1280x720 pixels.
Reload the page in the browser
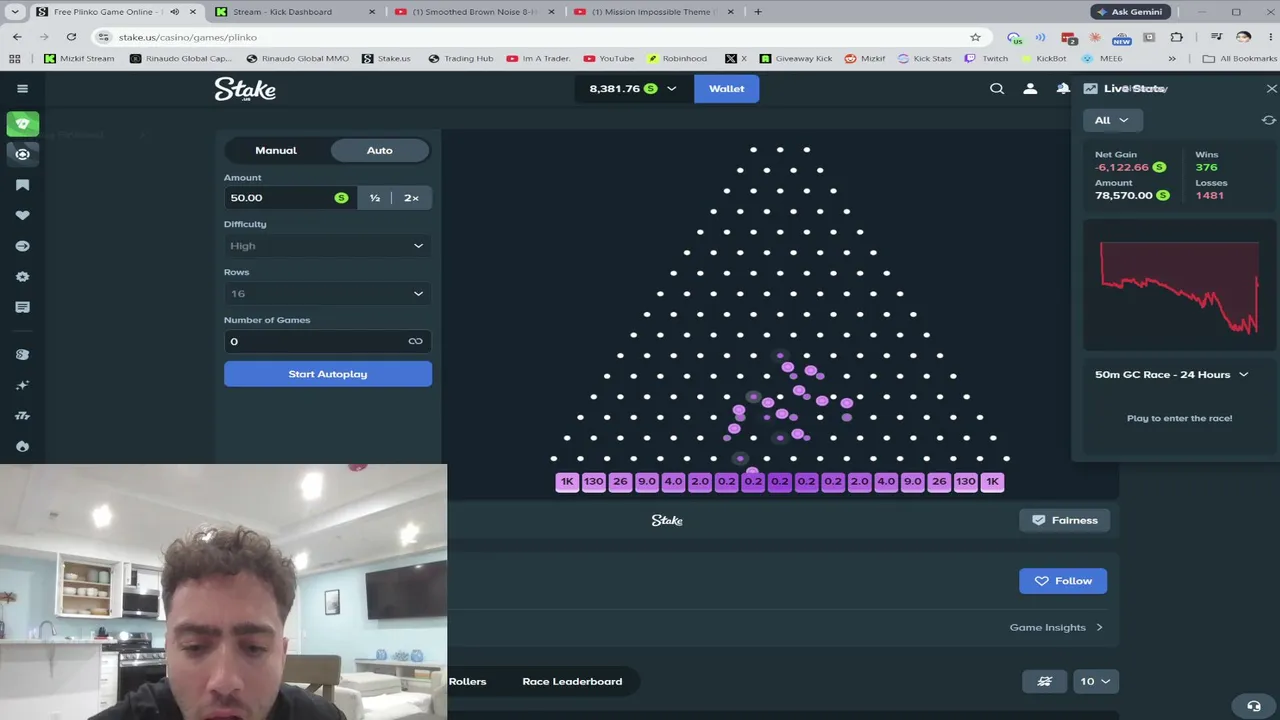[x=71, y=37]
